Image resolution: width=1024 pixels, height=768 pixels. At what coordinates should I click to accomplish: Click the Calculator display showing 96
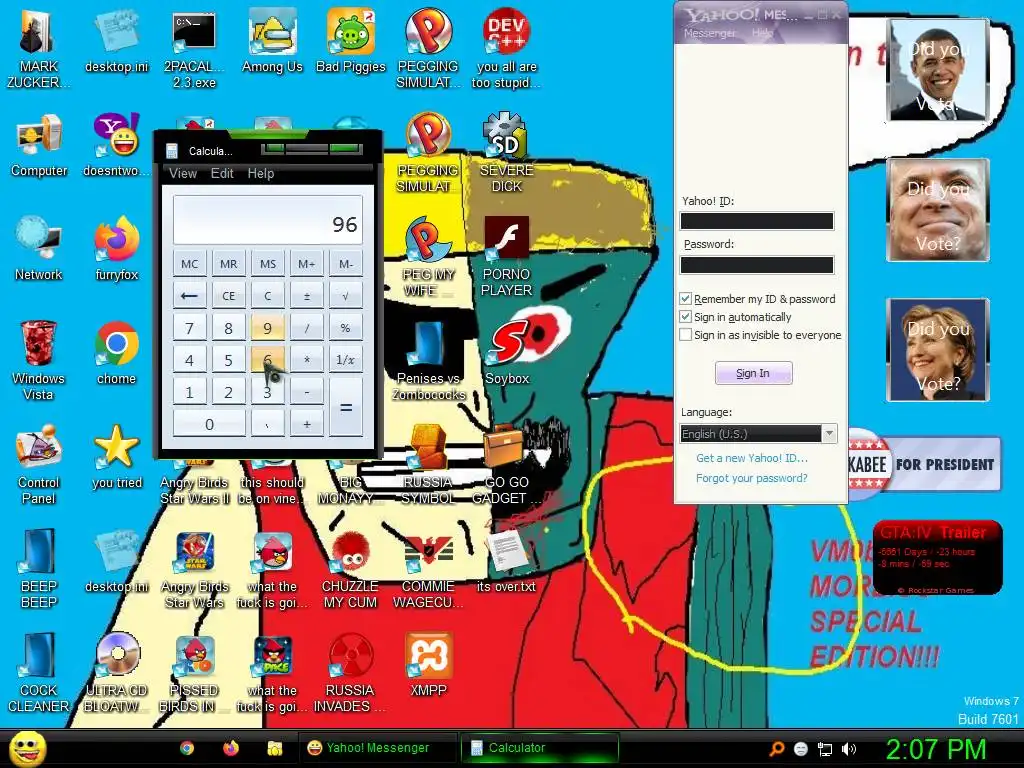(x=268, y=220)
